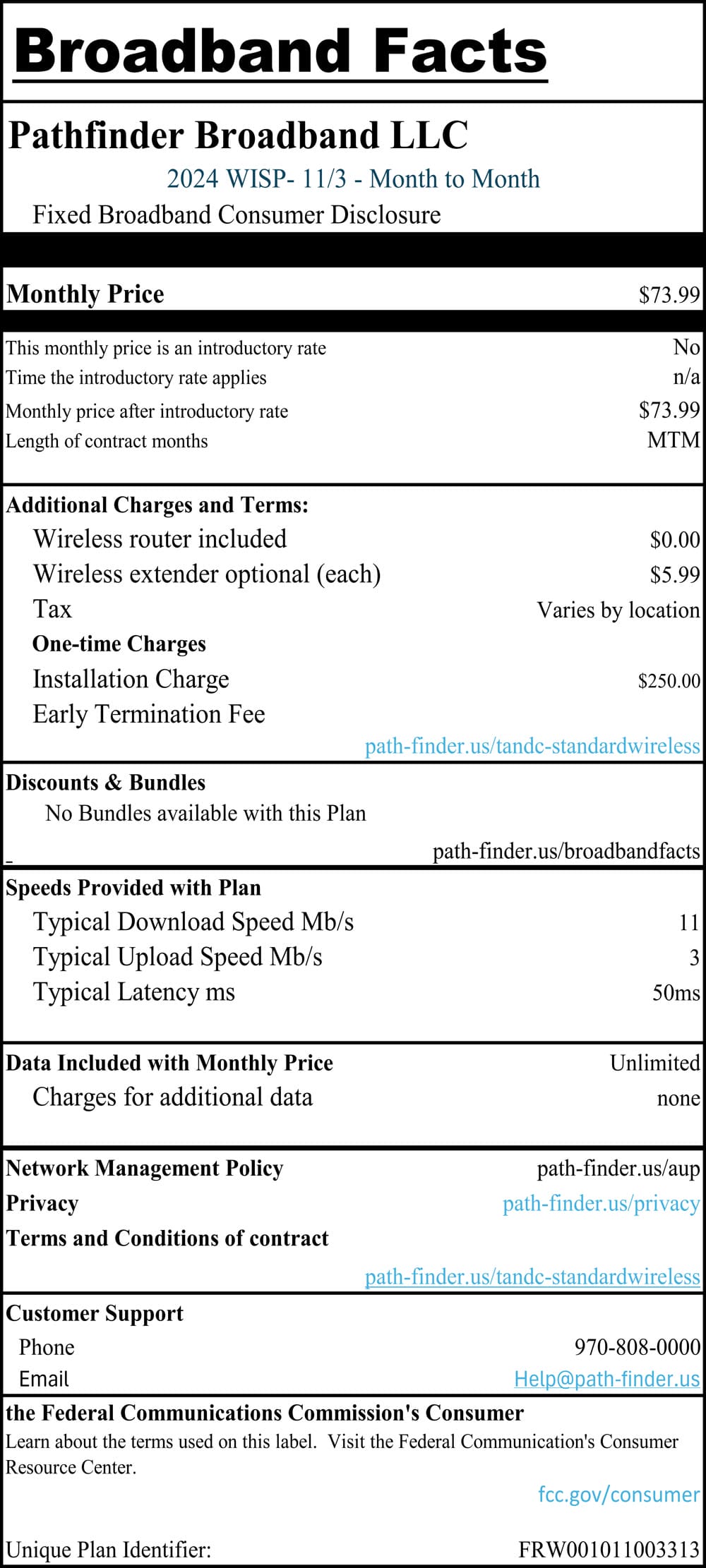706x1568 pixels.
Task: Click the Typical Download Speed Mb/s row label
Action: 193,922
